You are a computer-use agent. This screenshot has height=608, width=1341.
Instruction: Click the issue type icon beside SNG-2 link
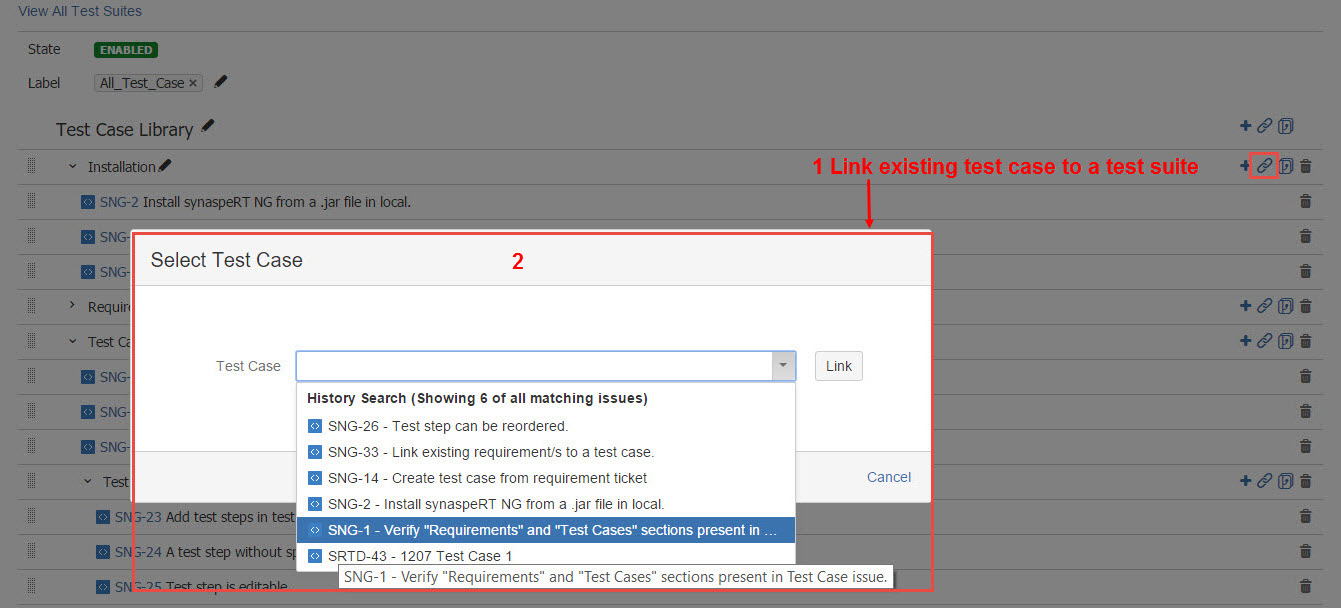point(88,202)
